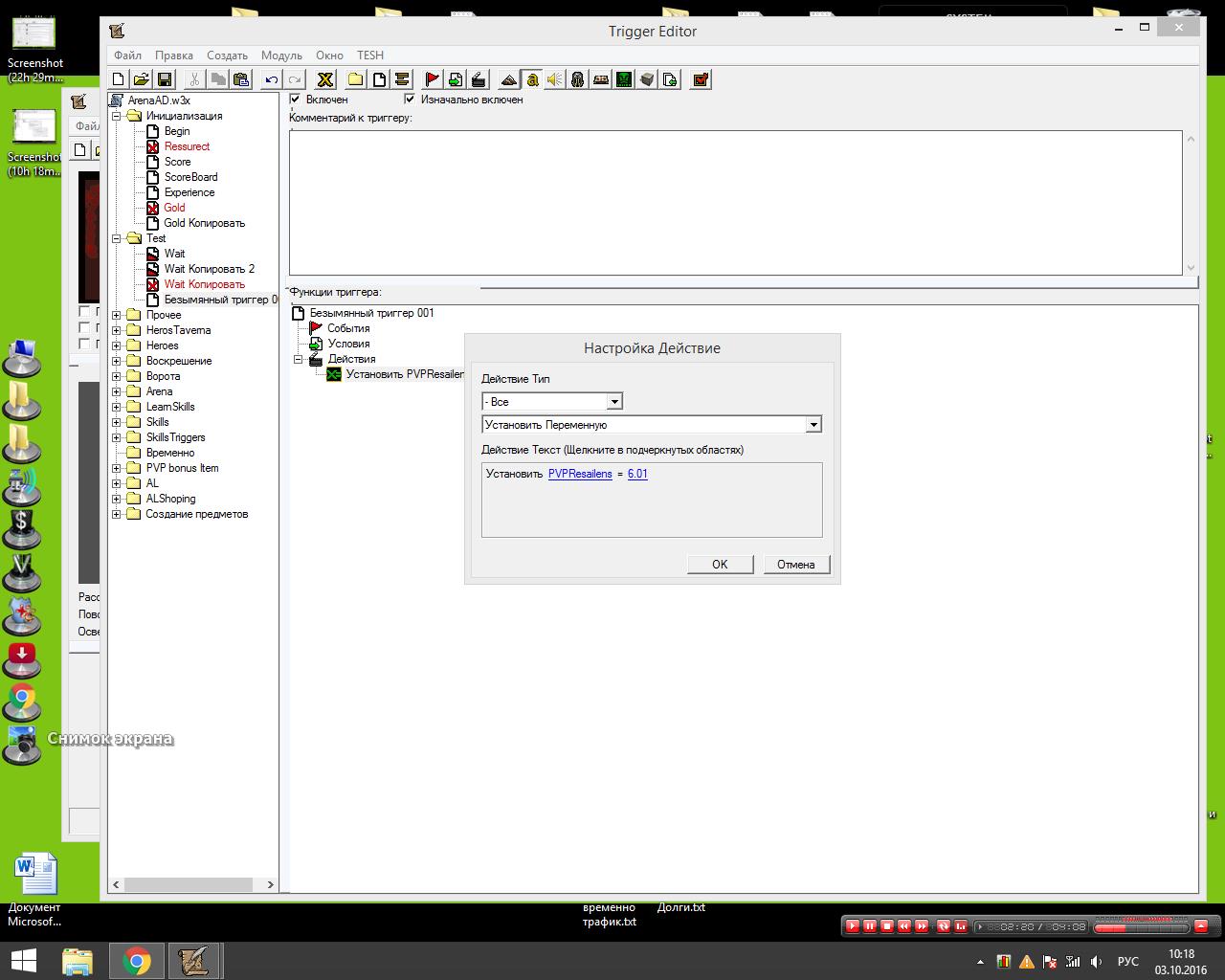
Task: Open Trigger Editor letter 'a' icon
Action: point(532,79)
